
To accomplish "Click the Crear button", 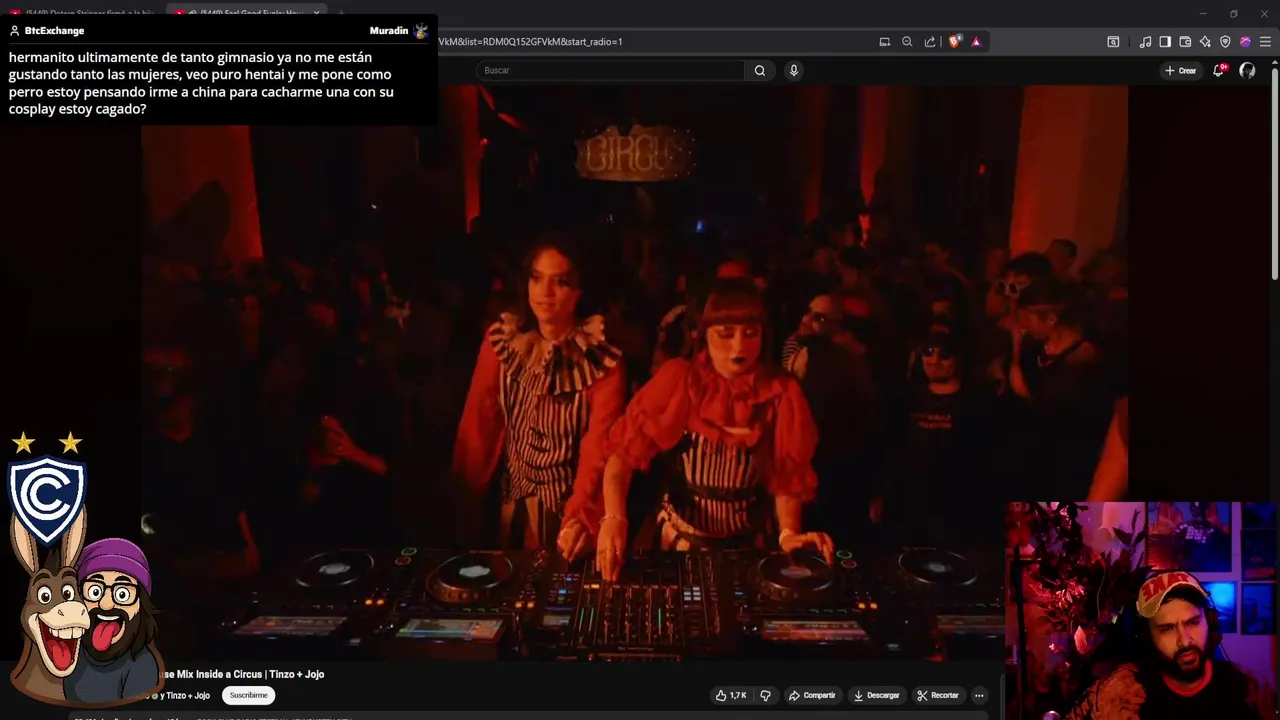I will coord(1180,70).
